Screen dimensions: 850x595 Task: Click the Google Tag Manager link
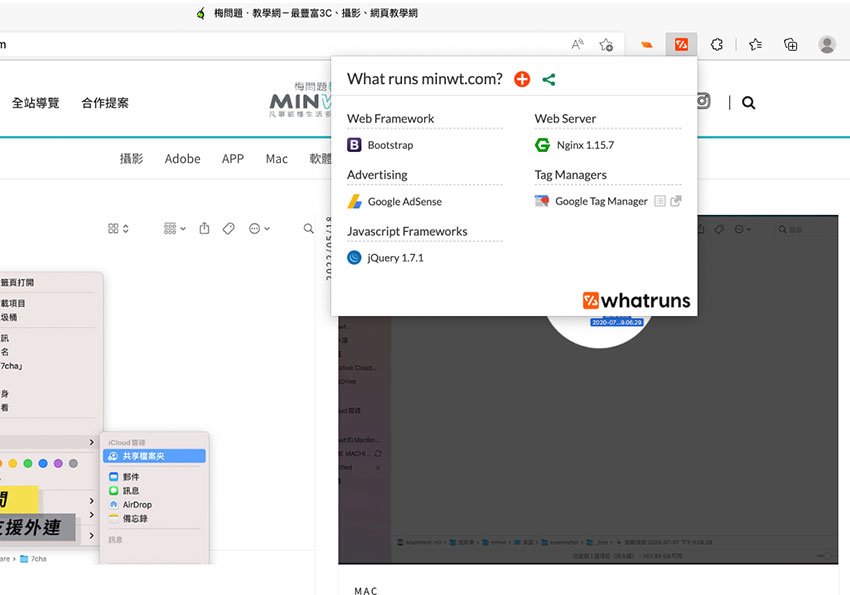601,201
